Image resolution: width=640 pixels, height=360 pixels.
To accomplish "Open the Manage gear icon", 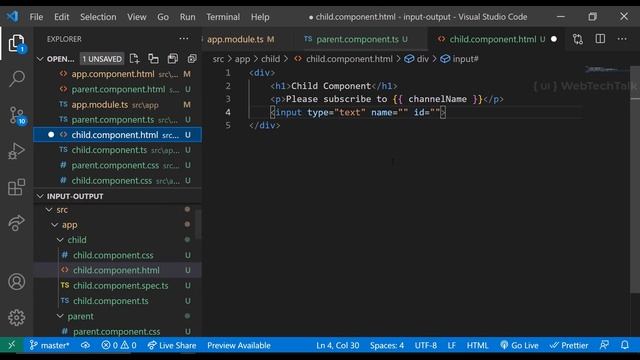I will [17, 318].
